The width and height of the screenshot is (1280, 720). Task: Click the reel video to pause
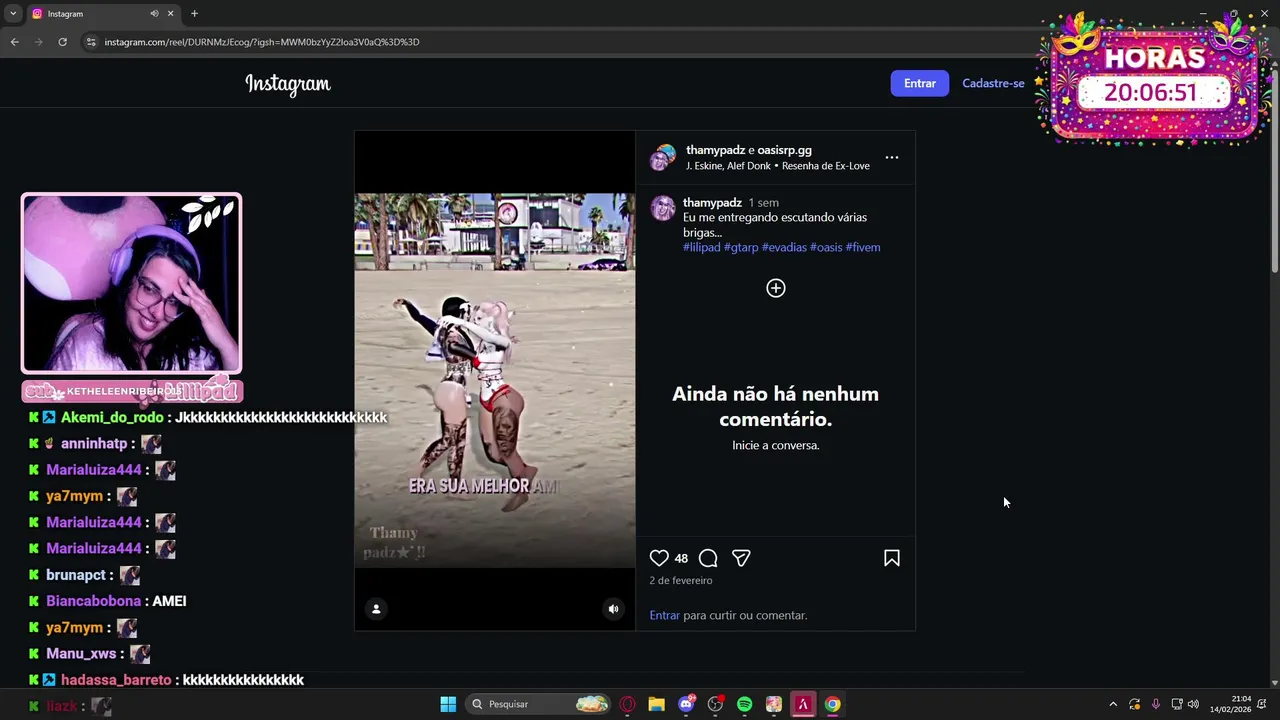[495, 380]
